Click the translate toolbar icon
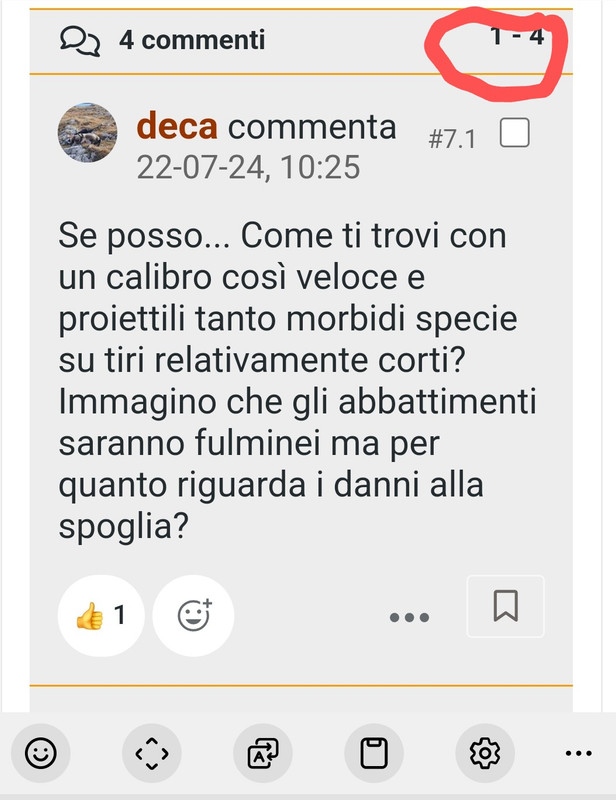Viewport: 616px width, 800px height. pyautogui.click(x=263, y=753)
